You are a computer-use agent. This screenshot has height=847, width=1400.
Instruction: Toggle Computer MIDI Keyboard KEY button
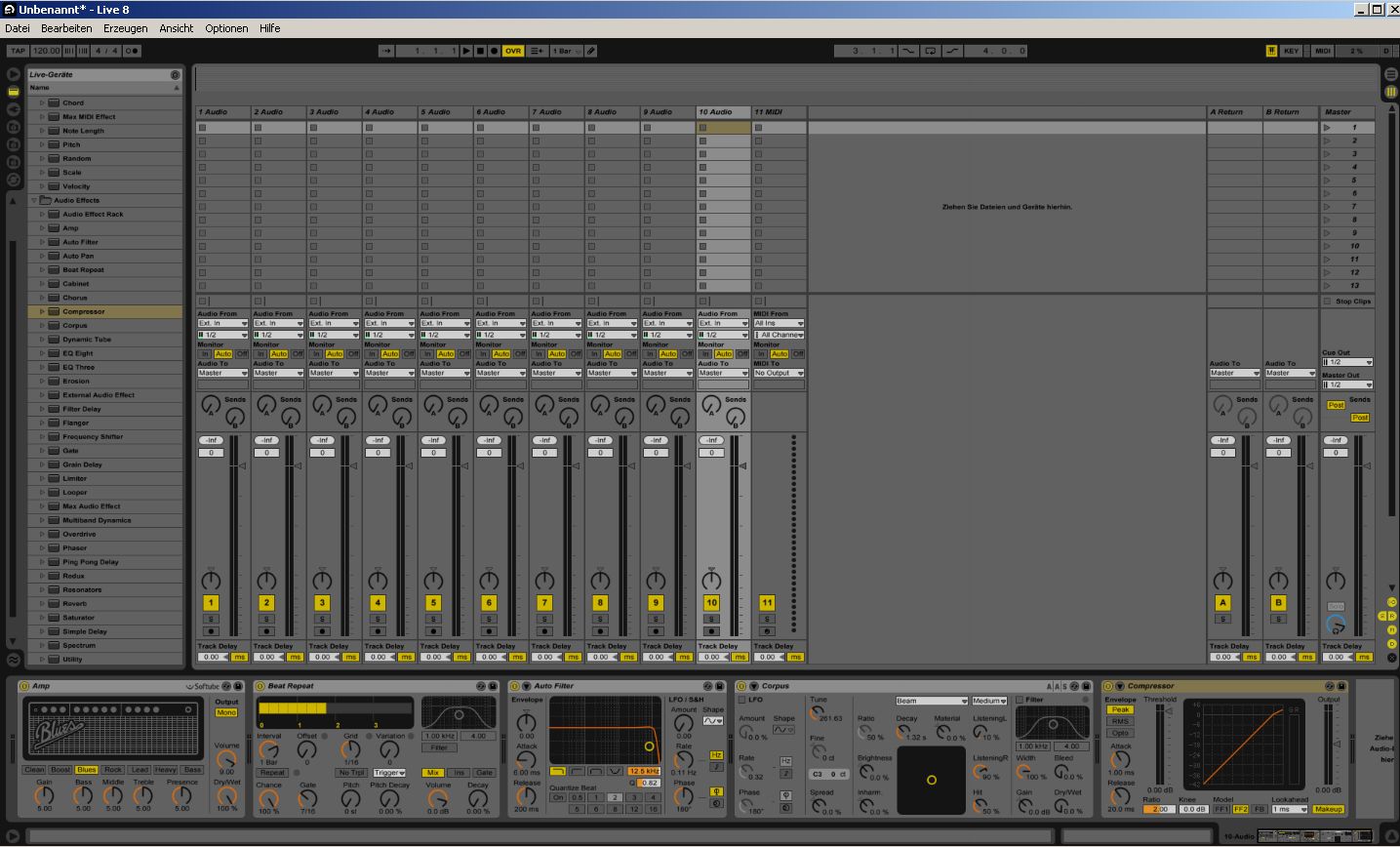click(x=1291, y=51)
